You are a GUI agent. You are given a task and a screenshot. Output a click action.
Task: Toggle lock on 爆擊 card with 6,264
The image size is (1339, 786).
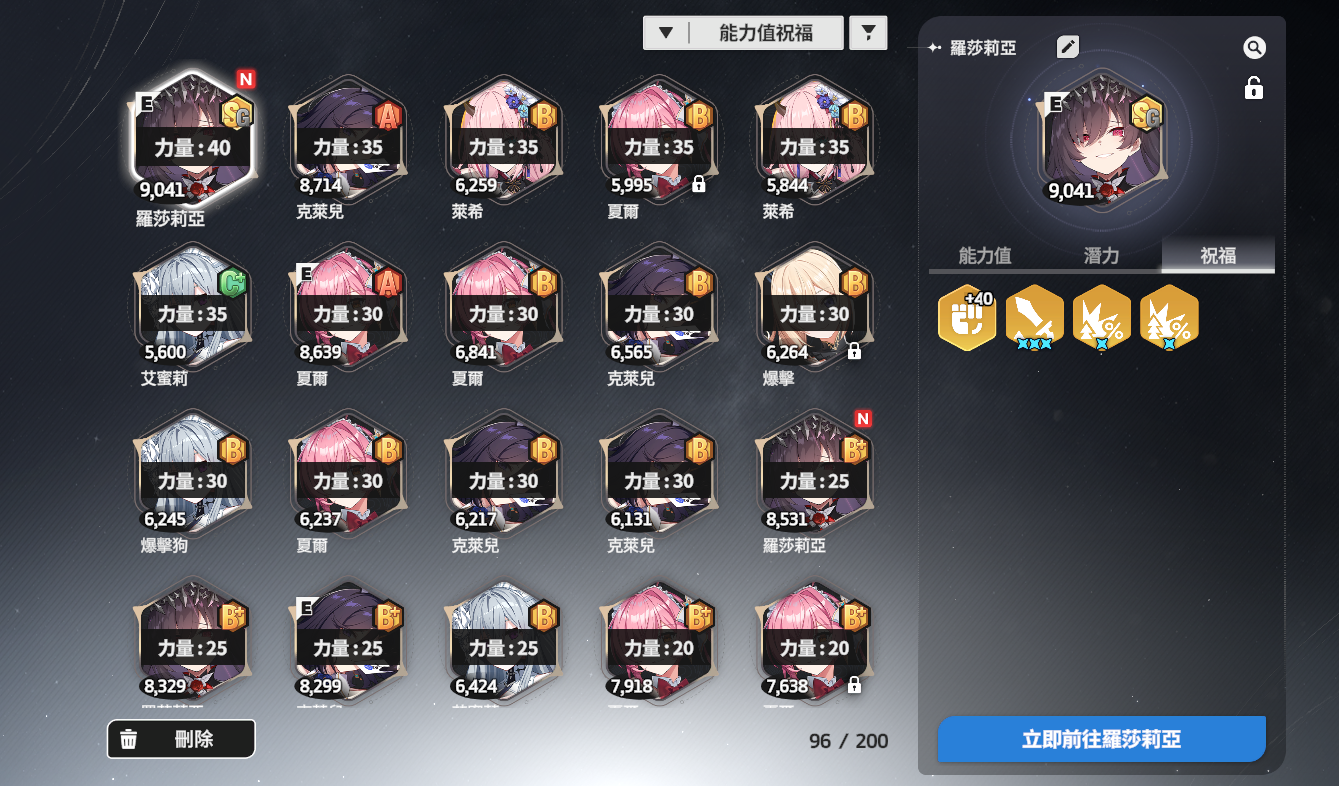point(854,351)
